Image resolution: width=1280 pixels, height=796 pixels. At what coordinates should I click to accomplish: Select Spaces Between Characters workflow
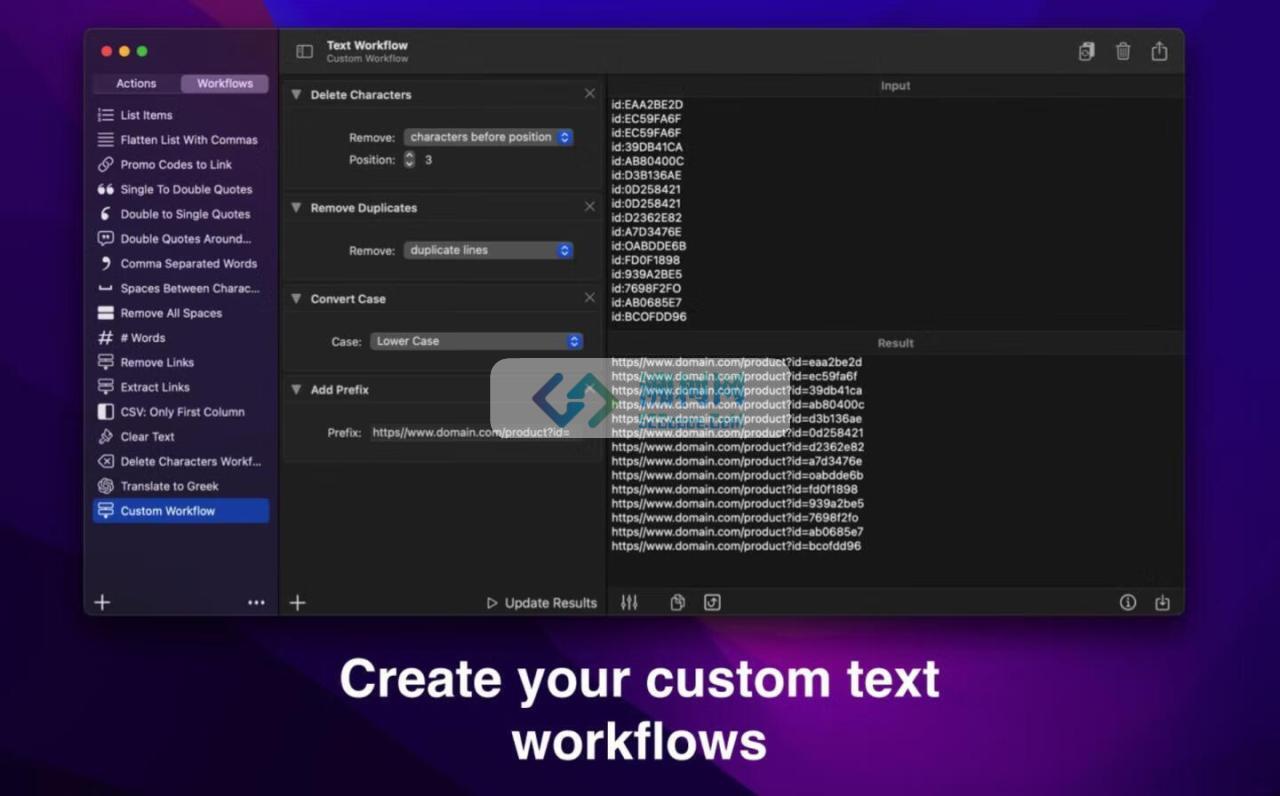[x=181, y=288]
